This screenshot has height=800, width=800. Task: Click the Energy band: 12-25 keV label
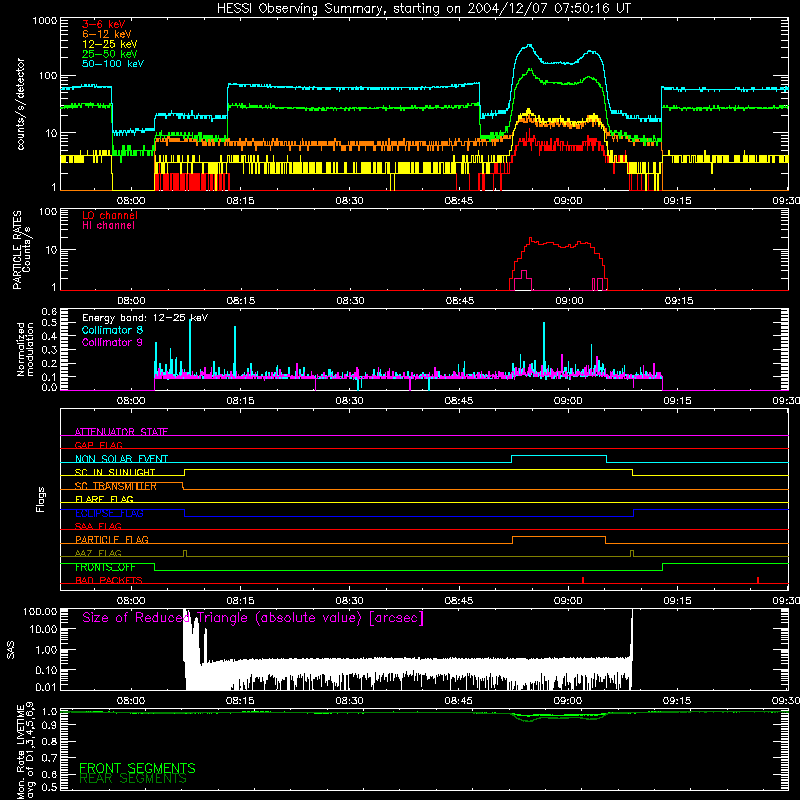tap(145, 318)
